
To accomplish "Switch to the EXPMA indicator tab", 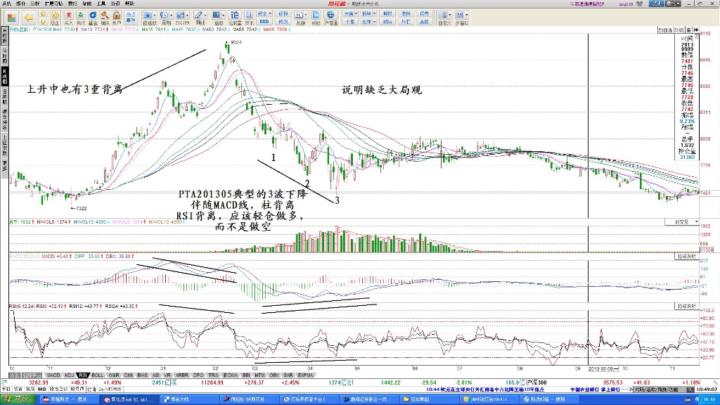I will [x=305, y=375].
